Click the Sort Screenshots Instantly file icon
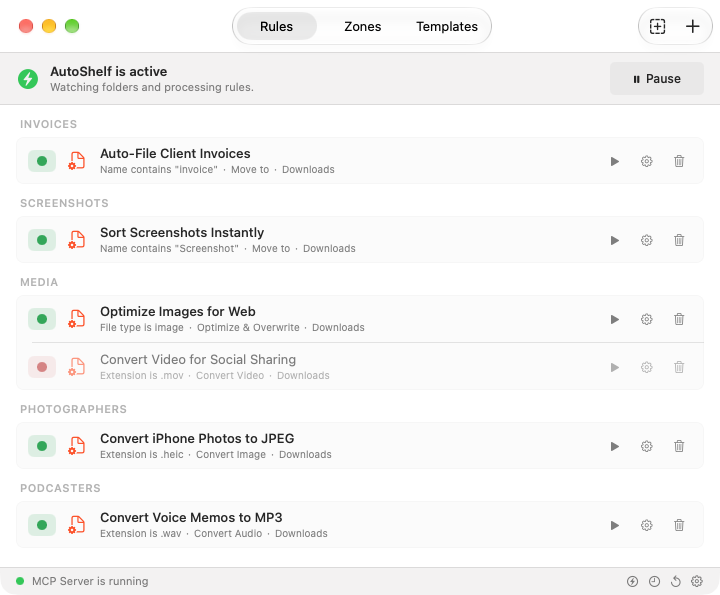720x595 pixels. coord(77,240)
